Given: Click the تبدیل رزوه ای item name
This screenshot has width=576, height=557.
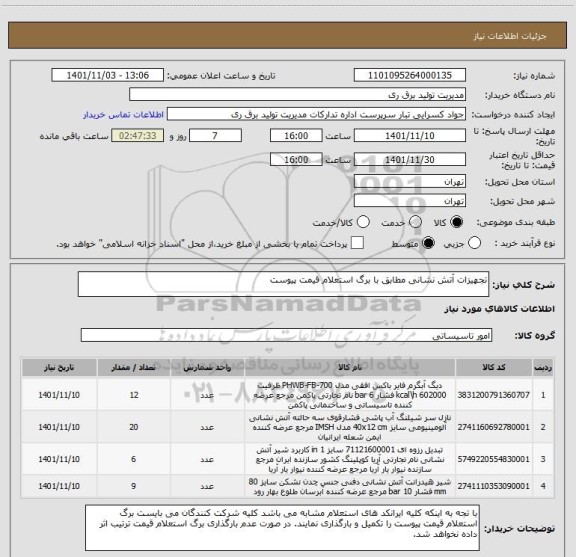Looking at the screenshot, I should click(x=350, y=459).
